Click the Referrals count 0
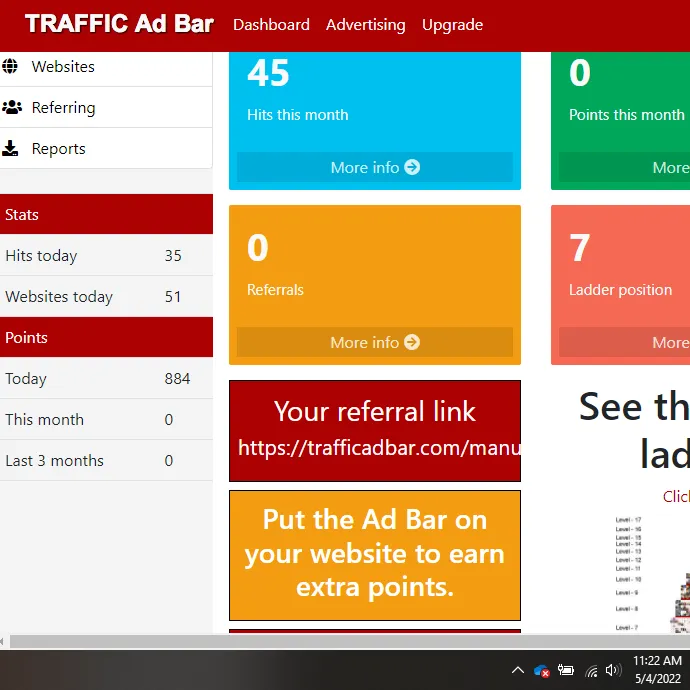Viewport: 690px width, 690px height. pos(257,248)
